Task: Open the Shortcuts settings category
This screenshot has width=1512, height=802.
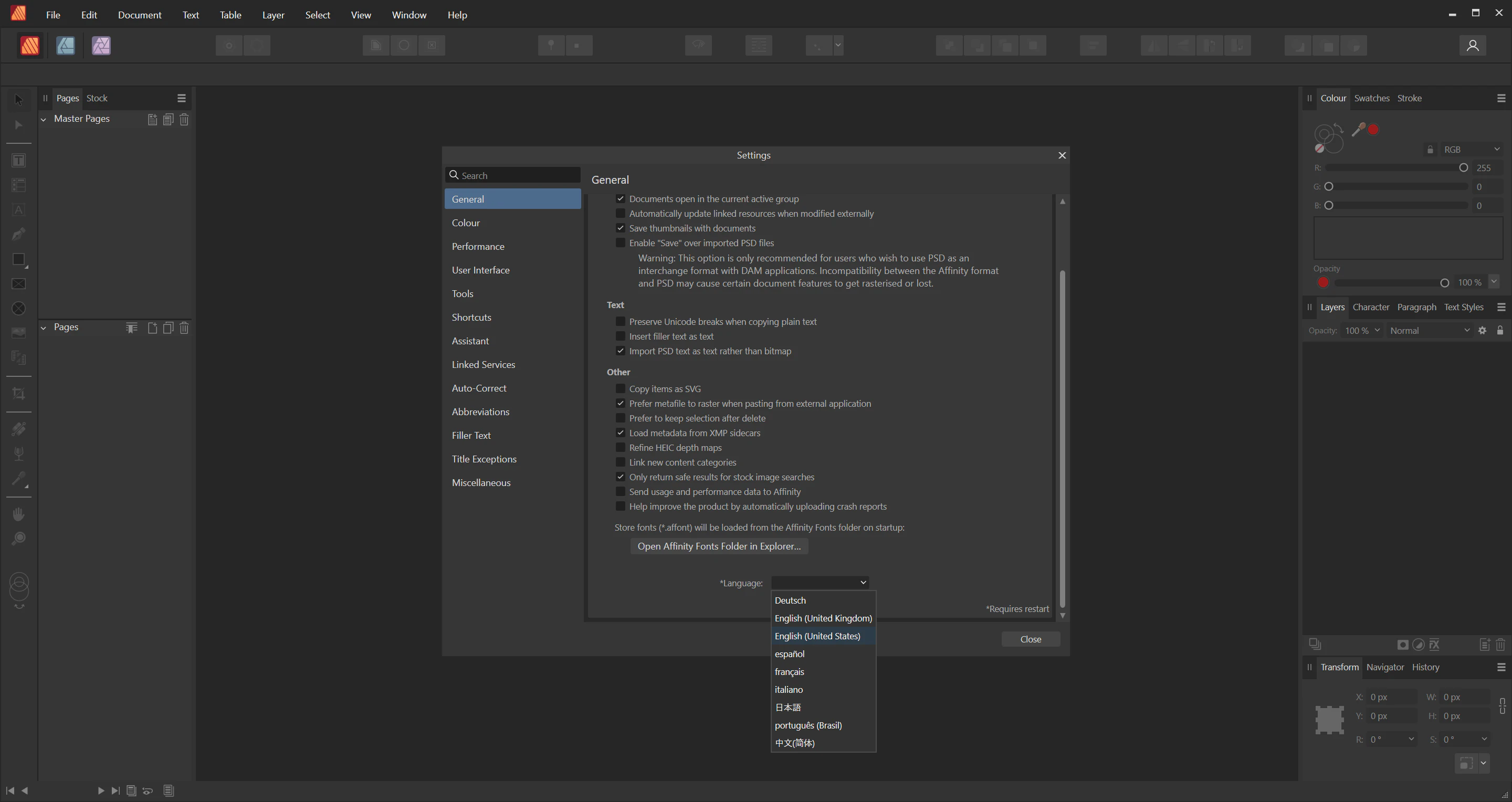Action: [471, 318]
